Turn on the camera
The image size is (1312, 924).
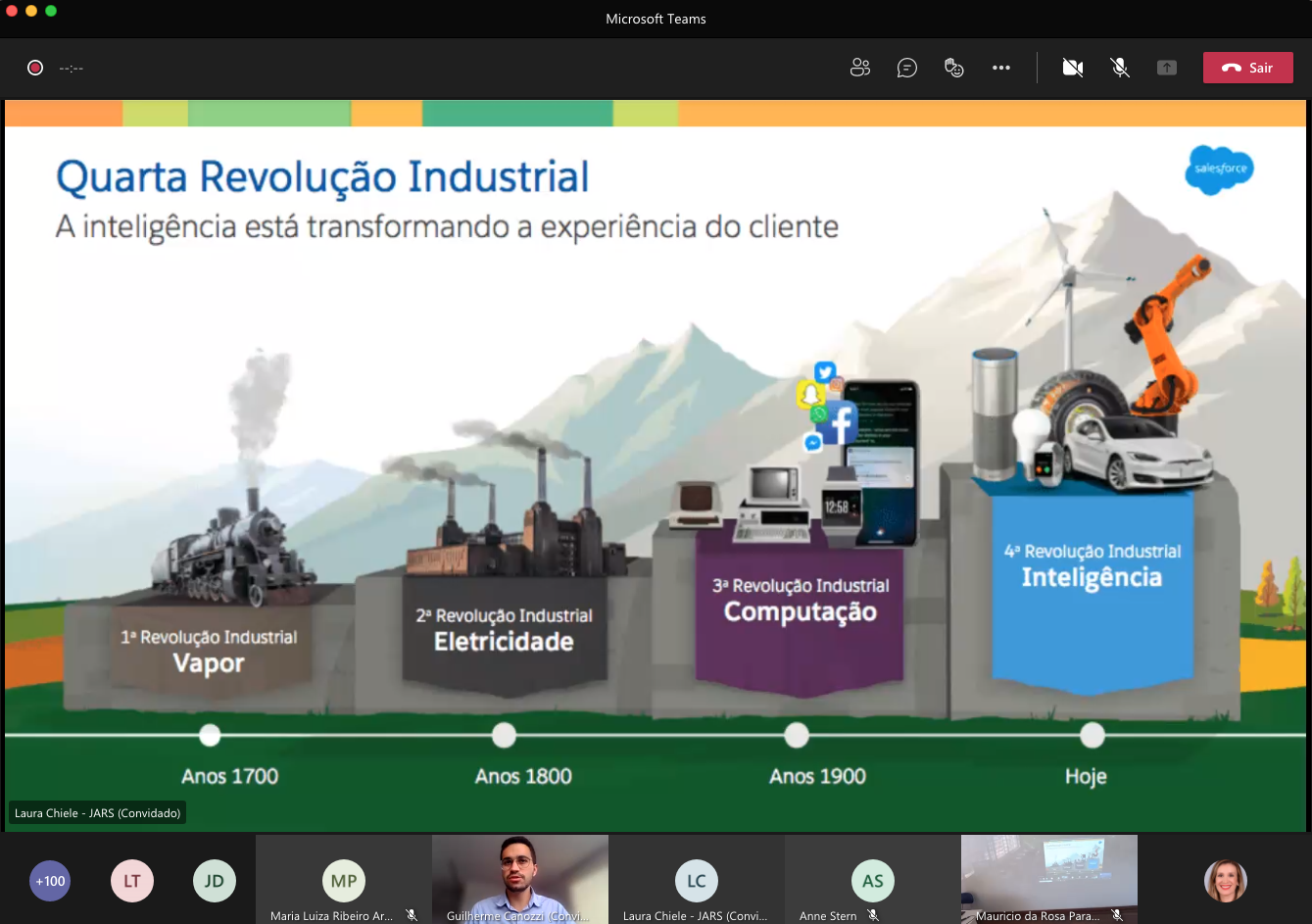(1073, 68)
